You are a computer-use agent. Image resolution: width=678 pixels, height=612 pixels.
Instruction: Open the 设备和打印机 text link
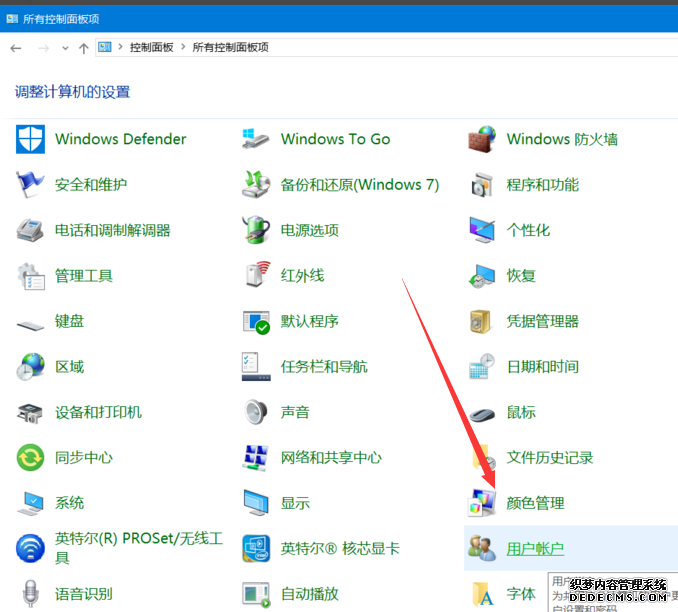tap(98, 412)
